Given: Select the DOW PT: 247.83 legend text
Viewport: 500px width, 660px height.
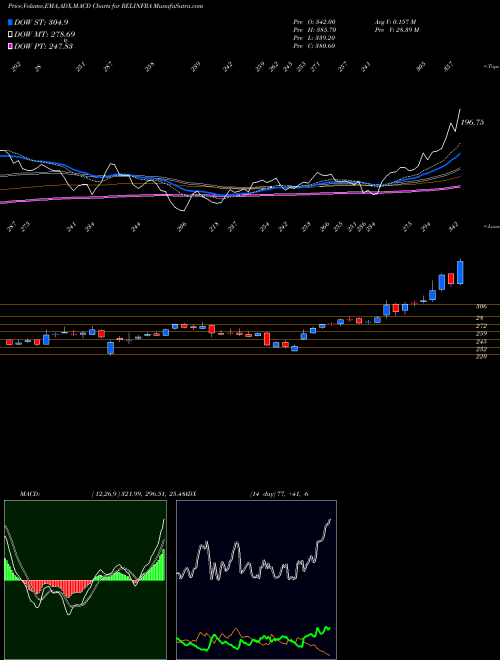Looking at the screenshot, I should [x=43, y=46].
